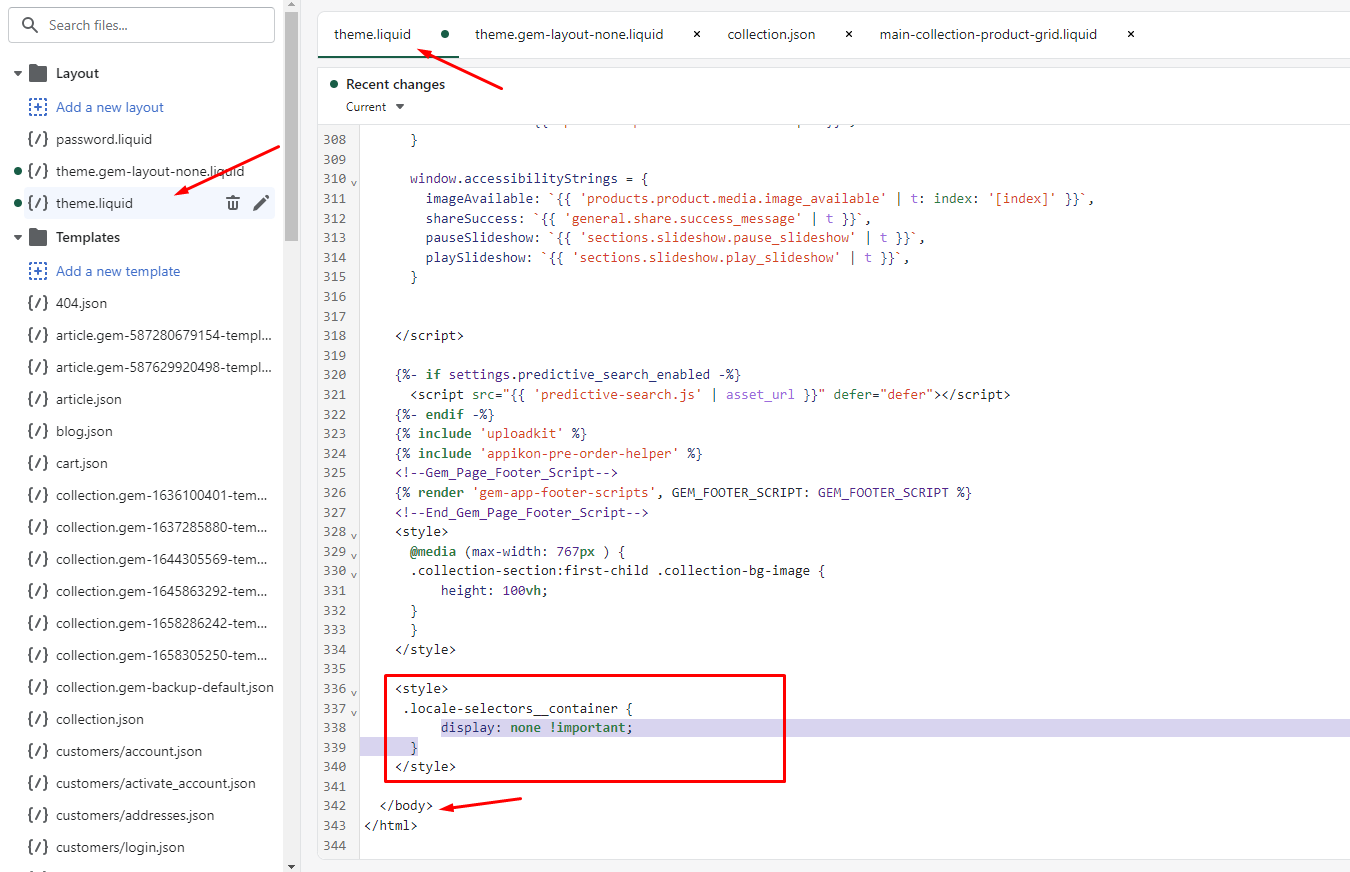
Task: Click the Templates folder icon
Action: pos(38,237)
